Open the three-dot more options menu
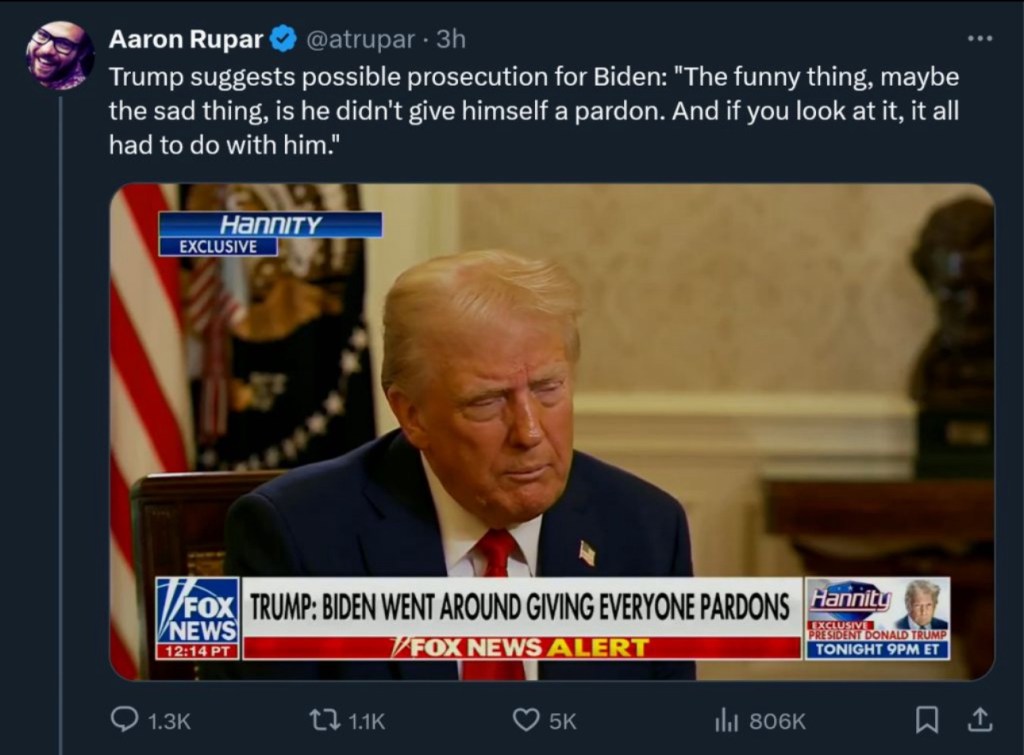Viewport: 1024px width, 755px height. click(x=980, y=39)
